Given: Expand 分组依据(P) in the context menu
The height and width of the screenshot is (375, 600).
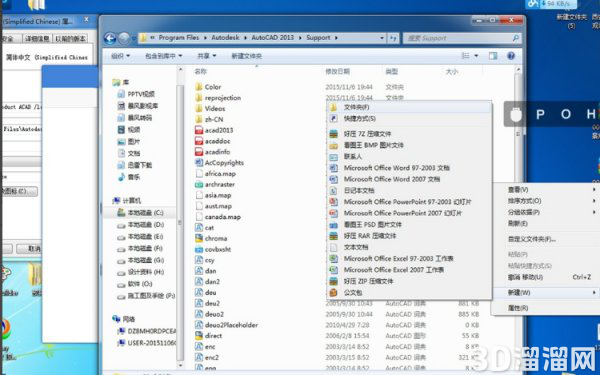Looking at the screenshot, I should (546, 212).
